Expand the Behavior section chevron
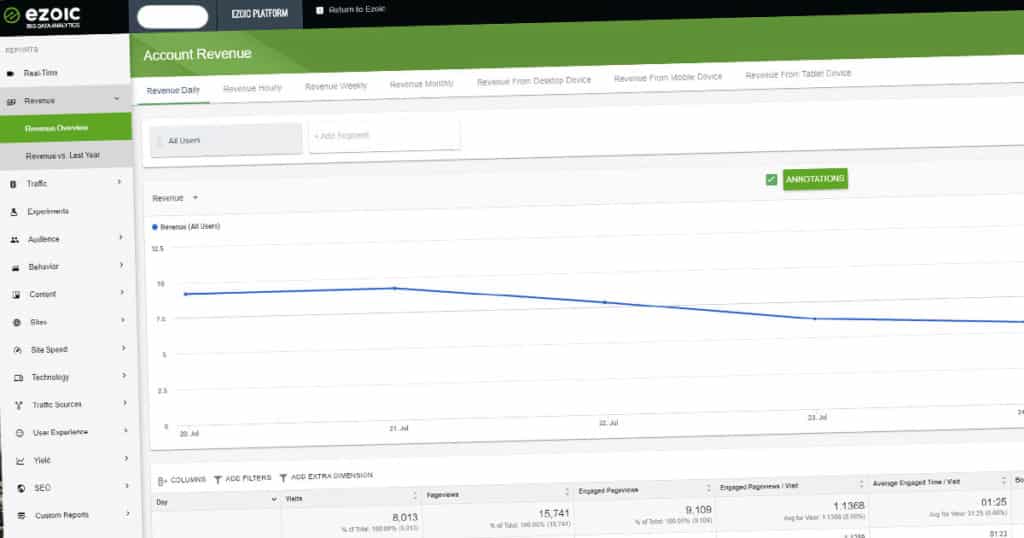This screenshot has height=538, width=1024. (121, 265)
